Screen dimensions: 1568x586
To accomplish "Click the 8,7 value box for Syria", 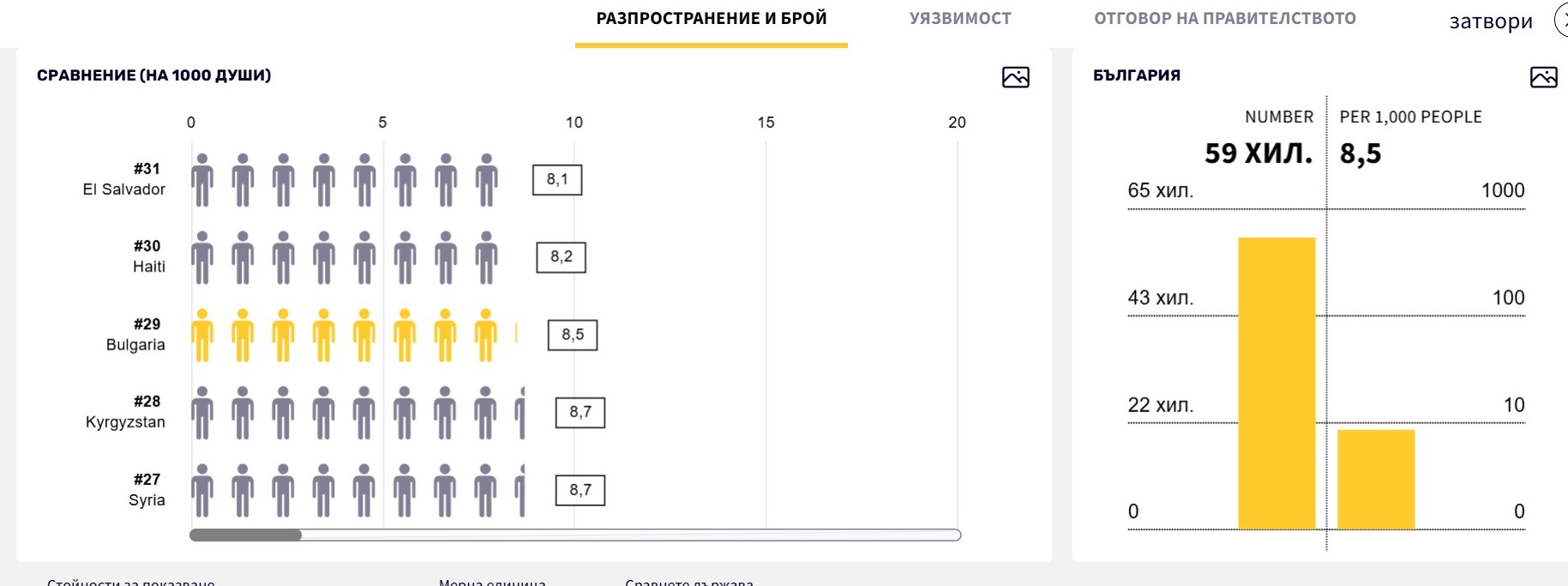I will pyautogui.click(x=580, y=490).
